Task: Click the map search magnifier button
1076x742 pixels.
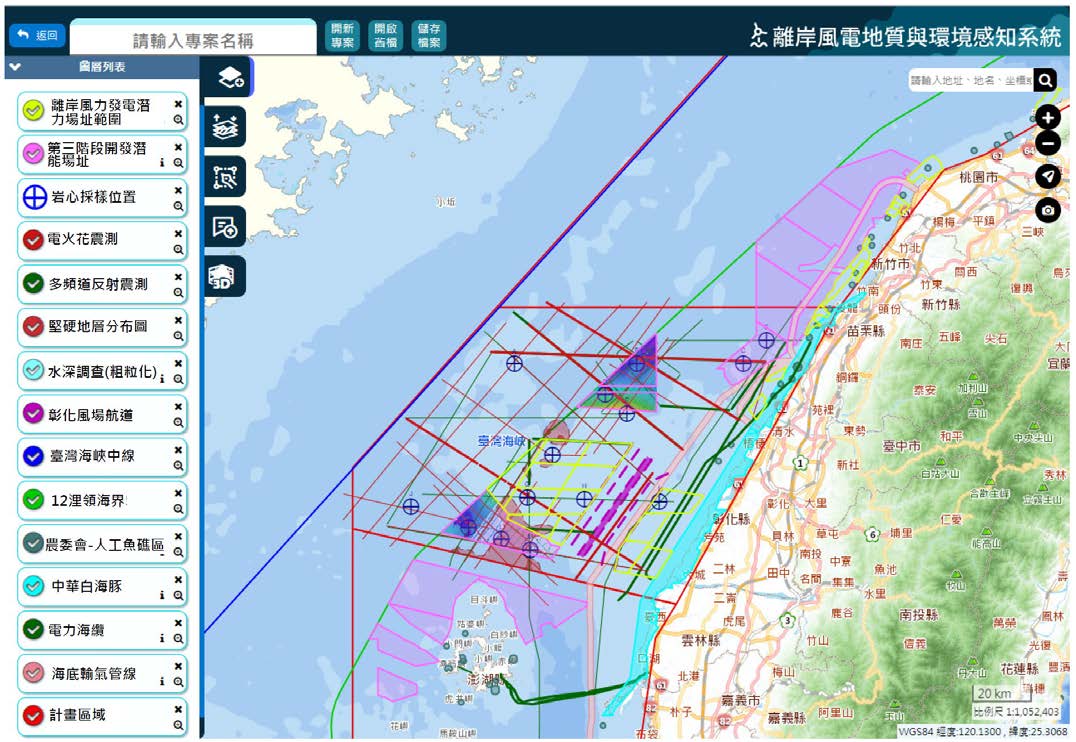Action: click(x=1045, y=81)
